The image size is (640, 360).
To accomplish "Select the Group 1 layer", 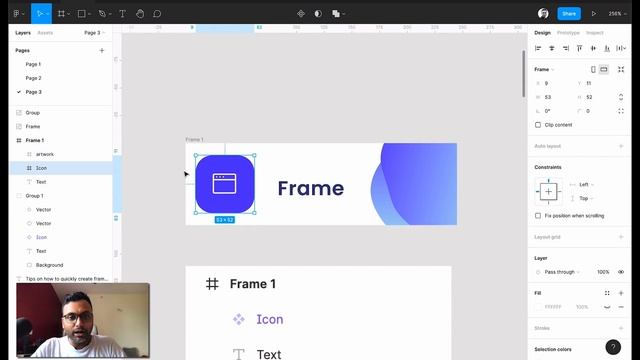I will [x=61, y=196].
